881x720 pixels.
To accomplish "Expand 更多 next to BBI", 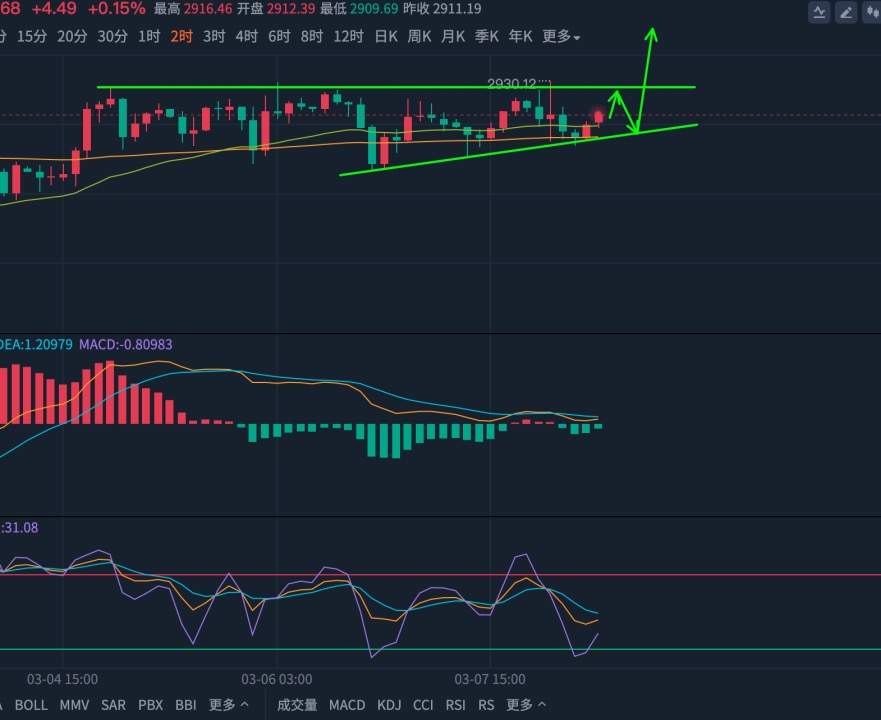I will pyautogui.click(x=228, y=705).
